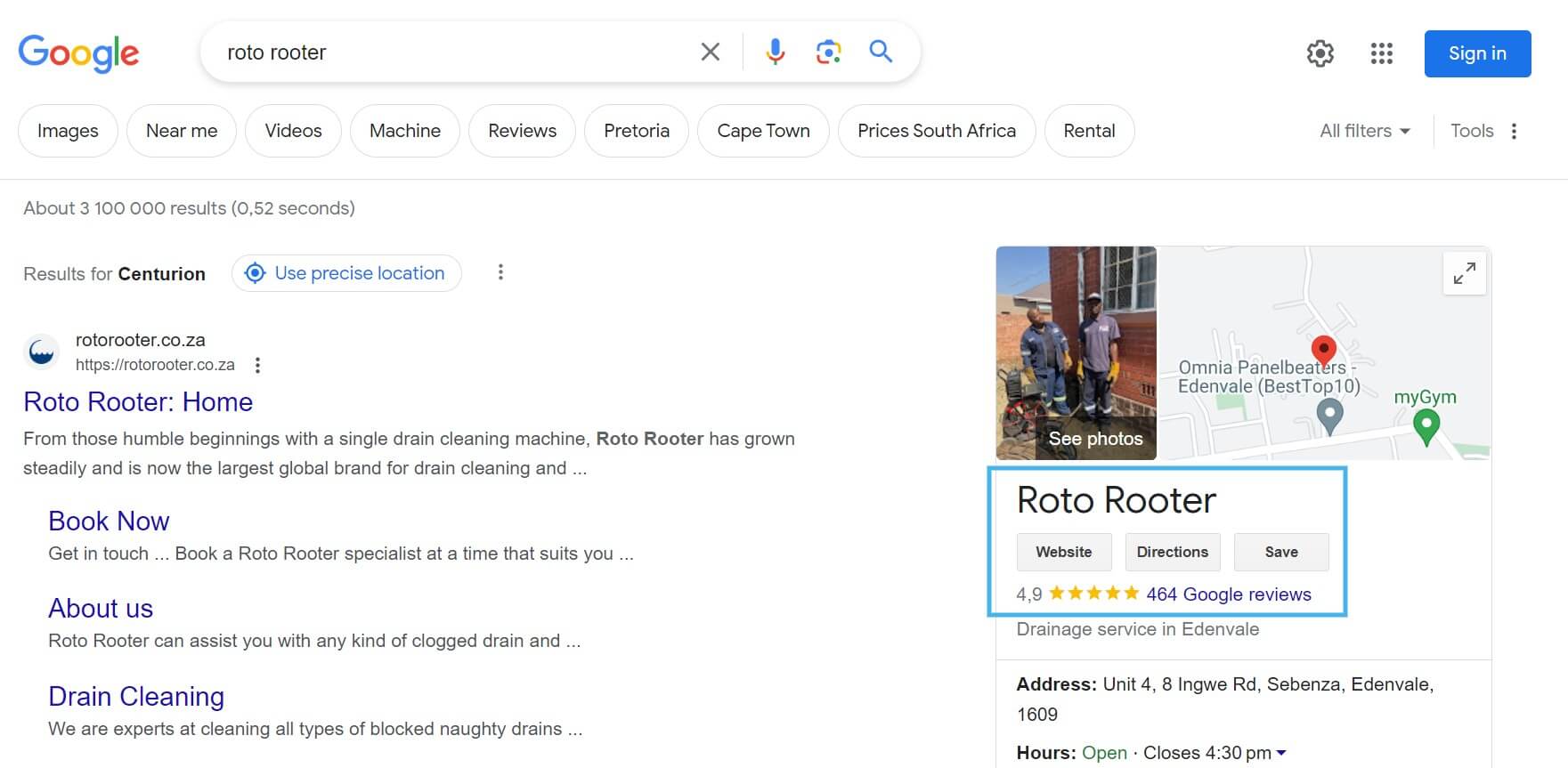Click the magnifying glass search icon
1568x768 pixels.
pos(881,52)
